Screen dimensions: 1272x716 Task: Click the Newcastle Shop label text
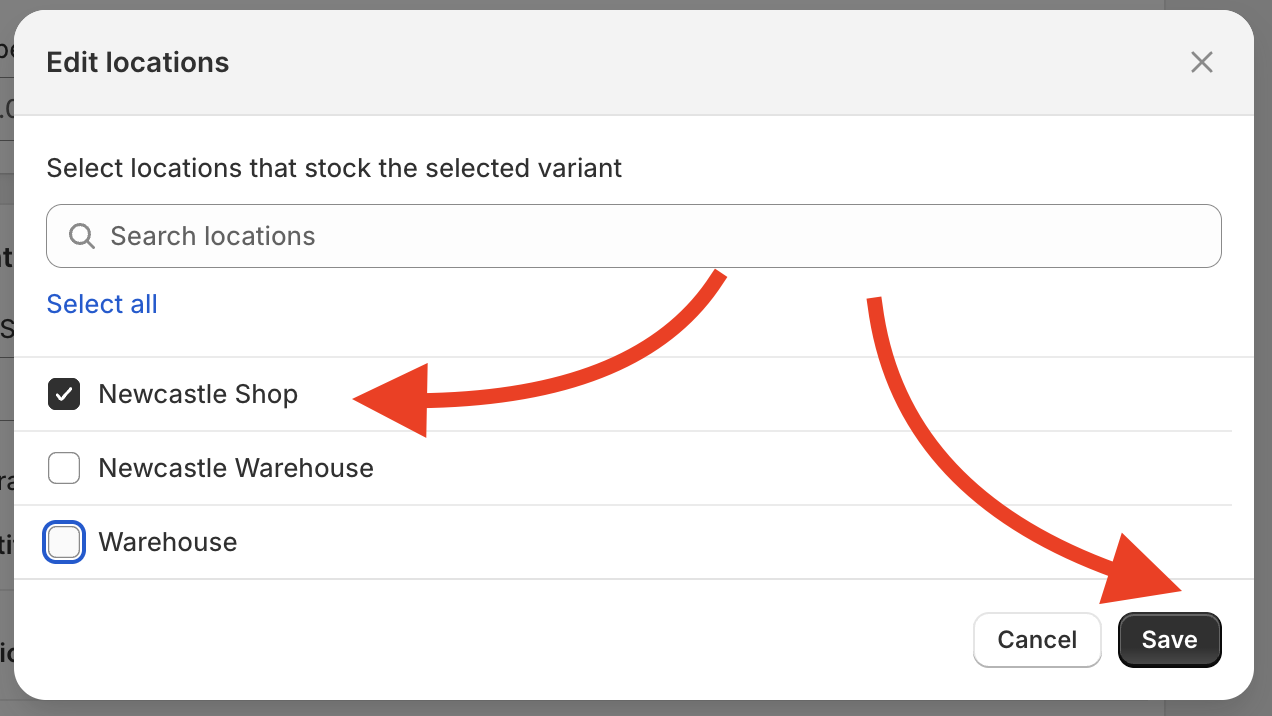pyautogui.click(x=198, y=394)
